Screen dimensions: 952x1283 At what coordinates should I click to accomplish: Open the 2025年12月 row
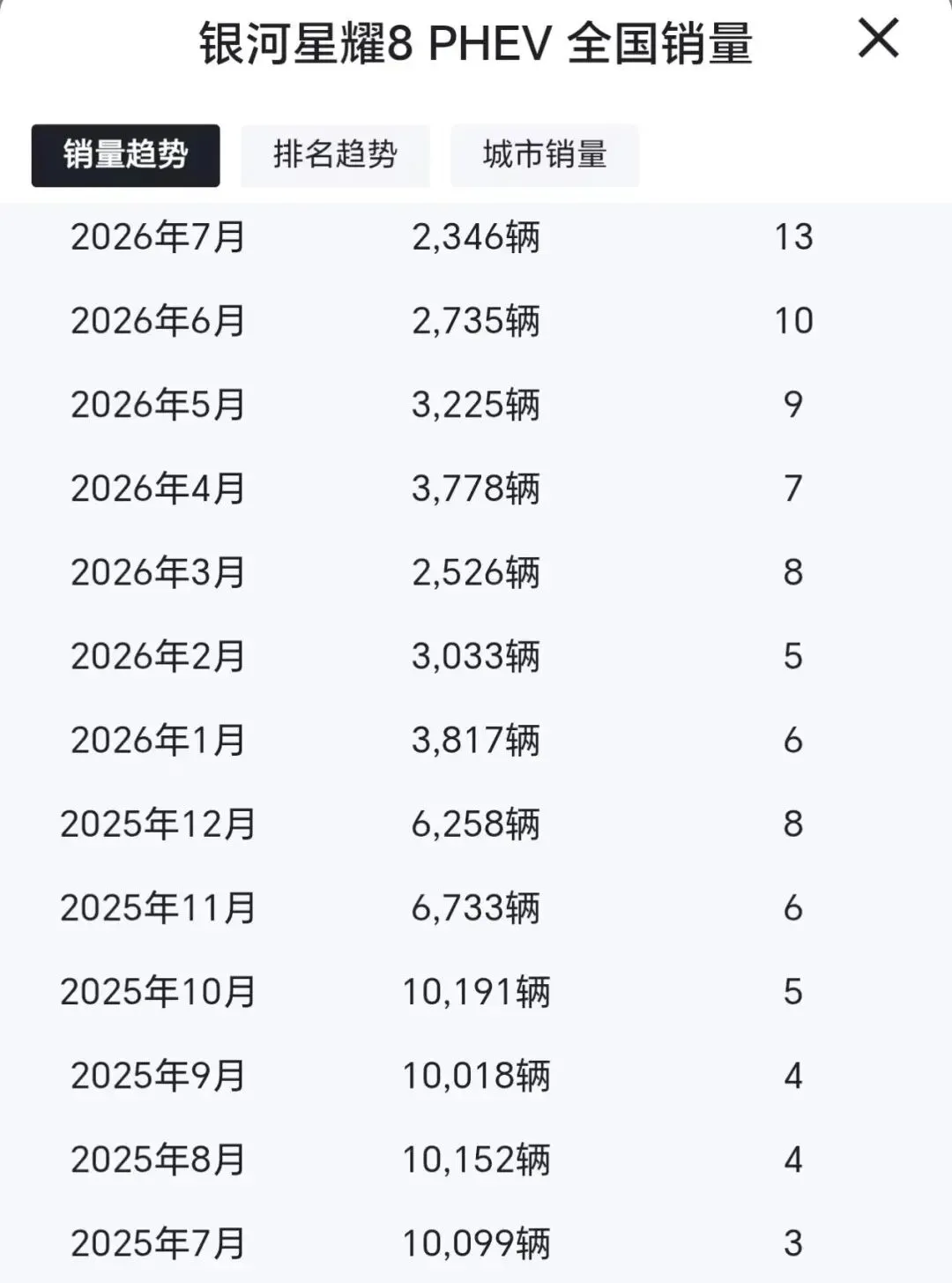click(476, 824)
